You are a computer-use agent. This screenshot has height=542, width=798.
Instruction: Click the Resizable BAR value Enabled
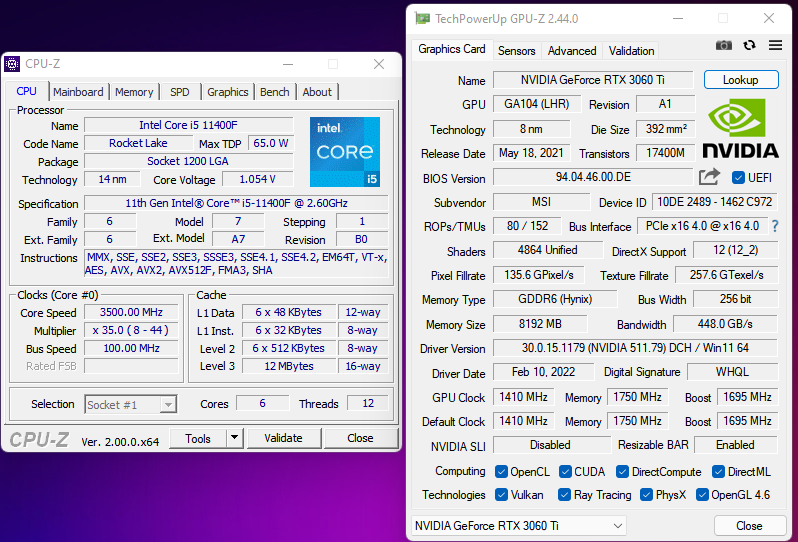735,445
